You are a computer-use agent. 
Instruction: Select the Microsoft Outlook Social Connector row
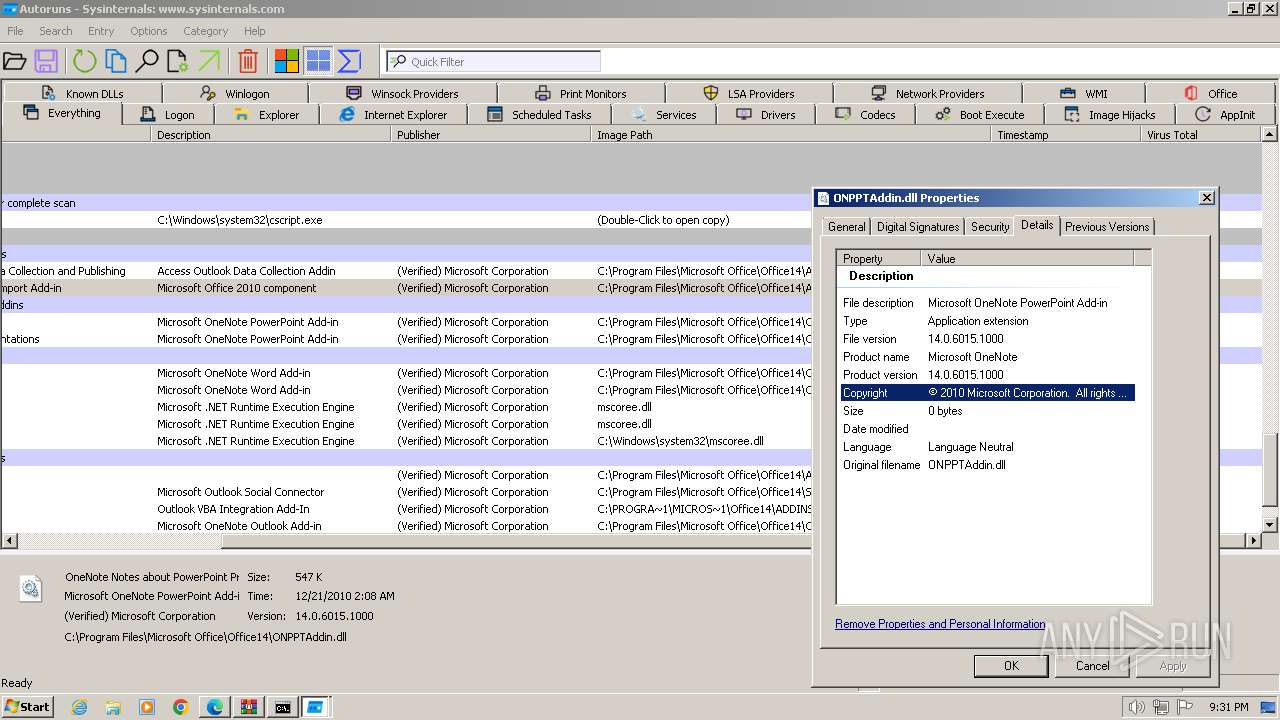[406, 492]
